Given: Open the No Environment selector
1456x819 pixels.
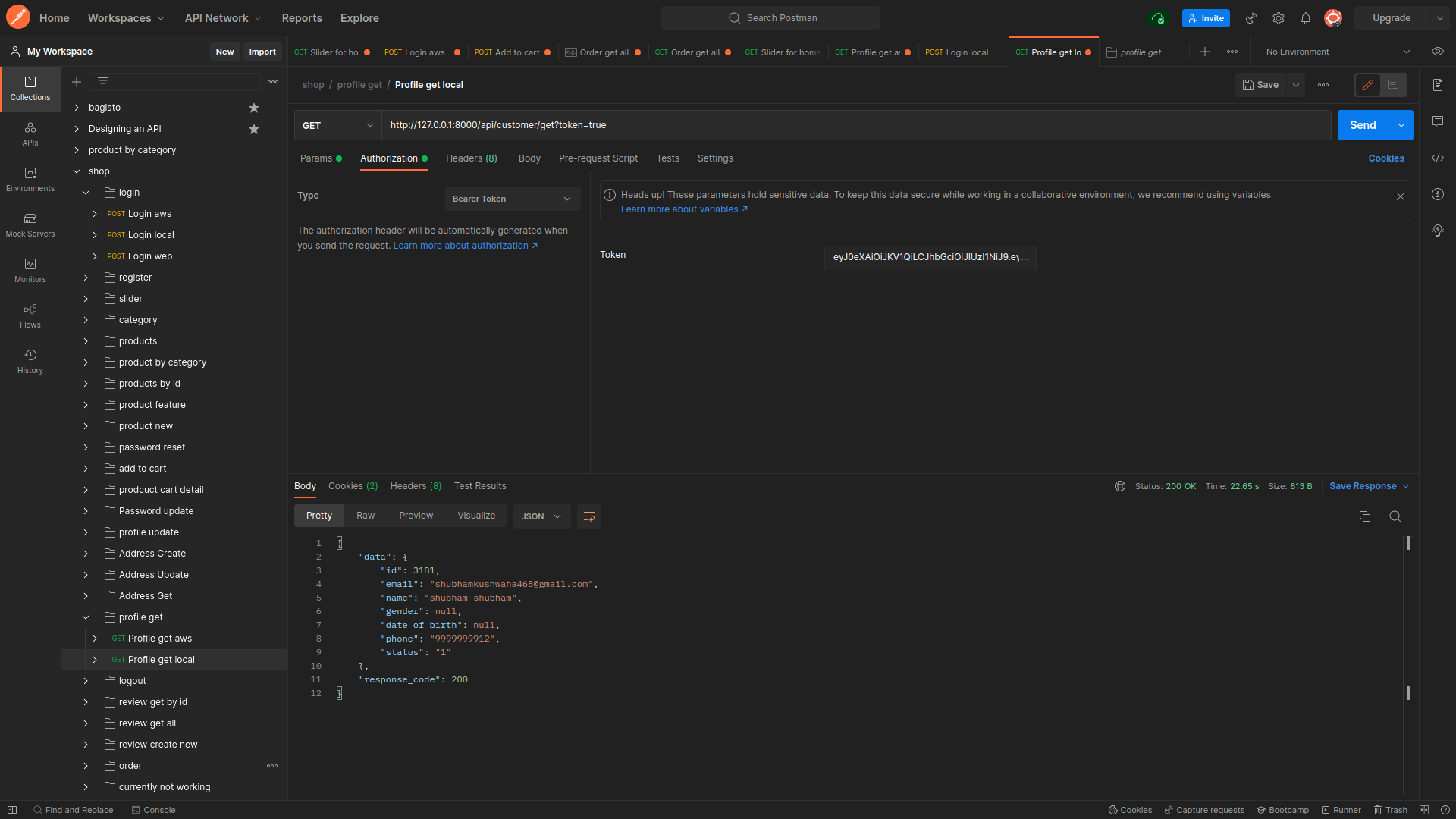Looking at the screenshot, I should [1338, 52].
